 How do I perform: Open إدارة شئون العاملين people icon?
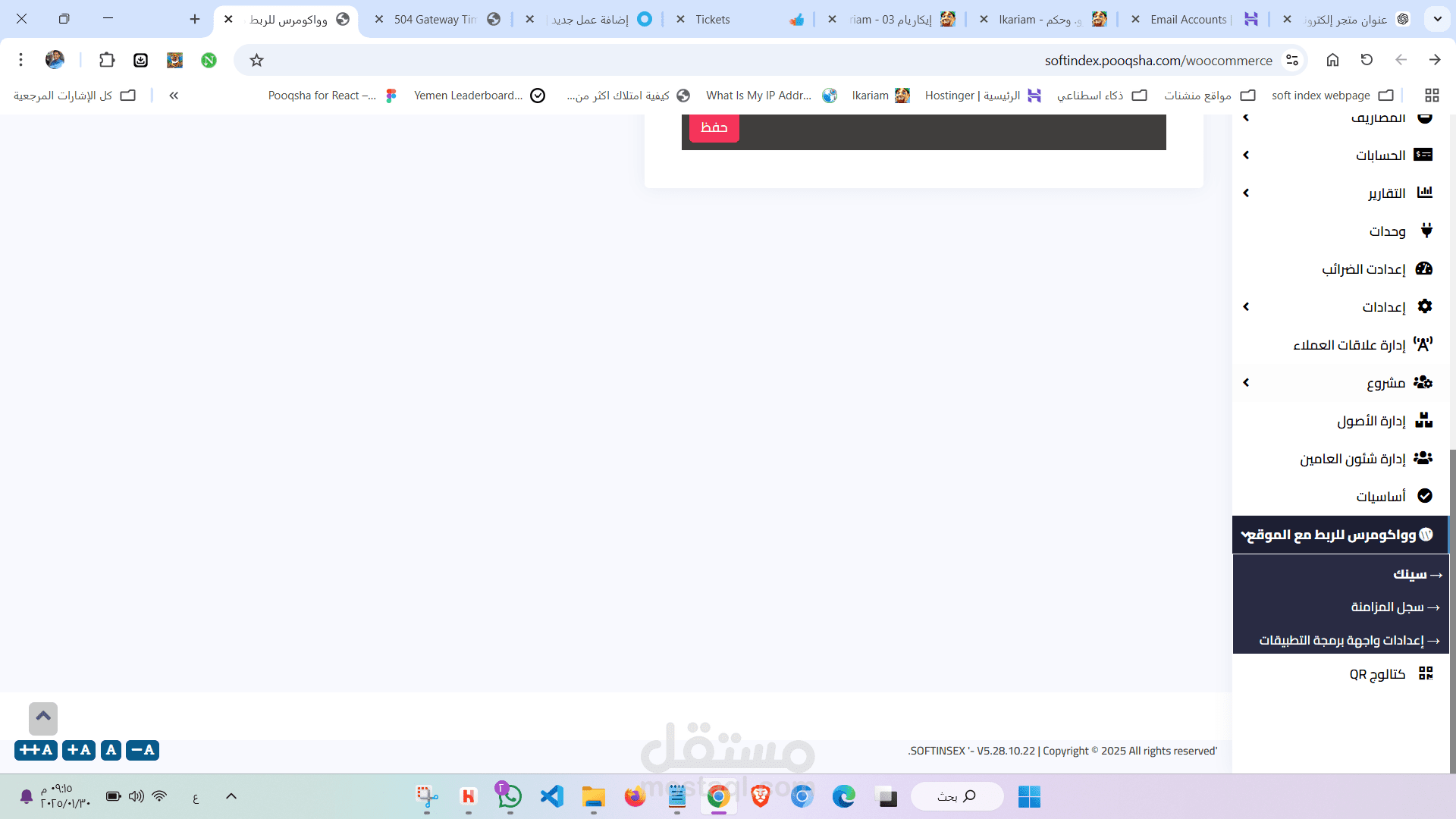[x=1423, y=458]
